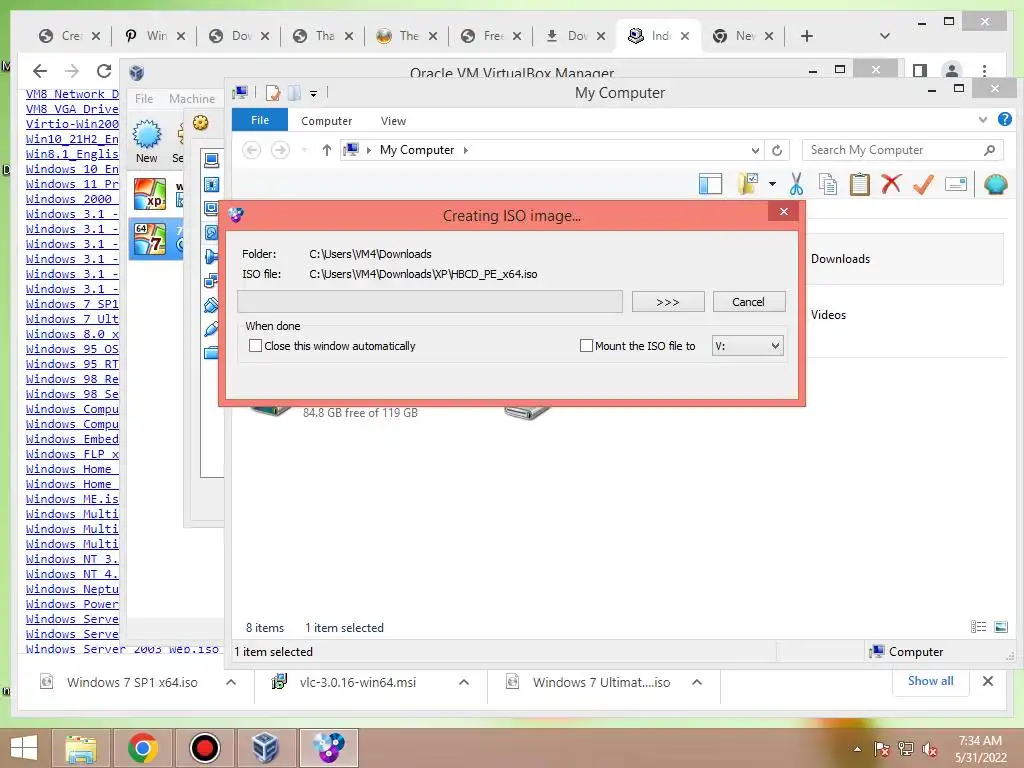This screenshot has height=768, width=1024.
Task: Click the Copy pages icon in My Computer toolbar
Action: 827,184
